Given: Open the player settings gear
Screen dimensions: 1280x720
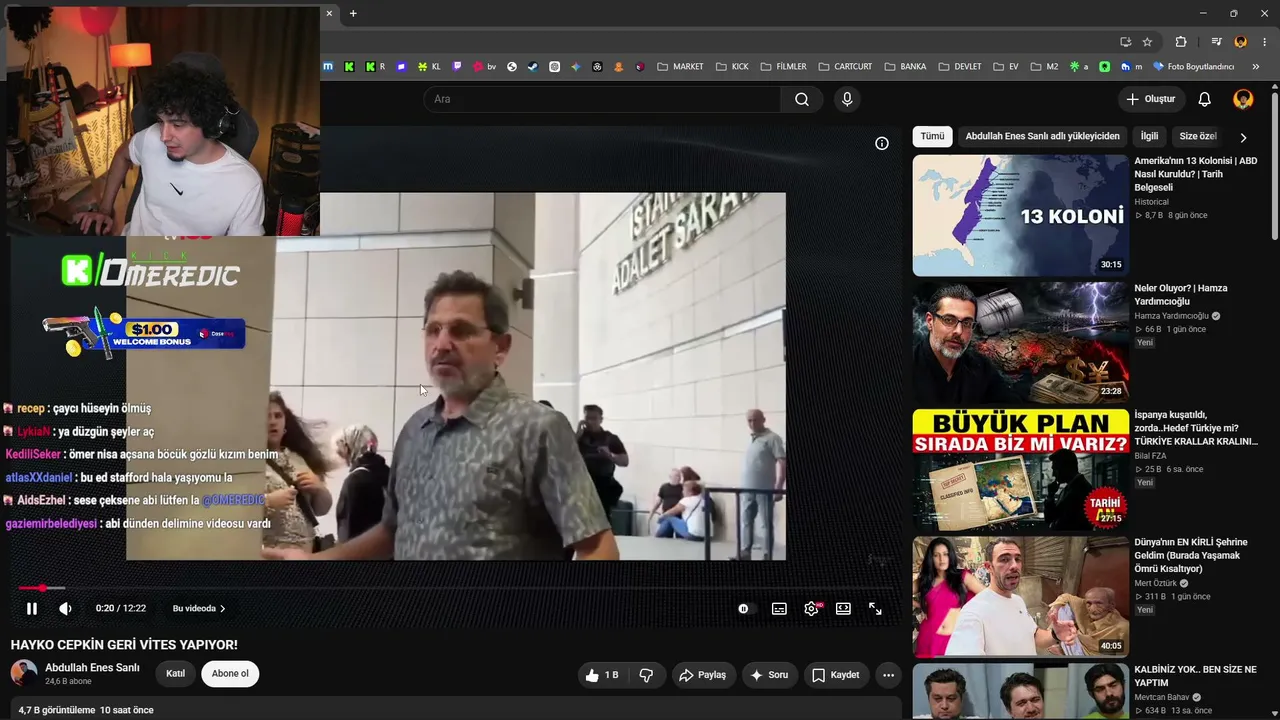Looking at the screenshot, I should click(811, 608).
